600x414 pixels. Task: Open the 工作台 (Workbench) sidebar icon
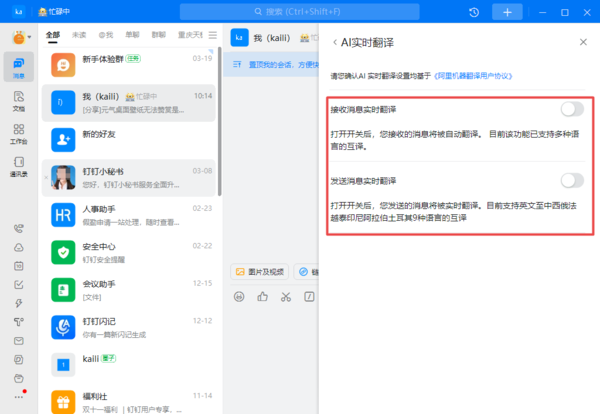coord(19,133)
